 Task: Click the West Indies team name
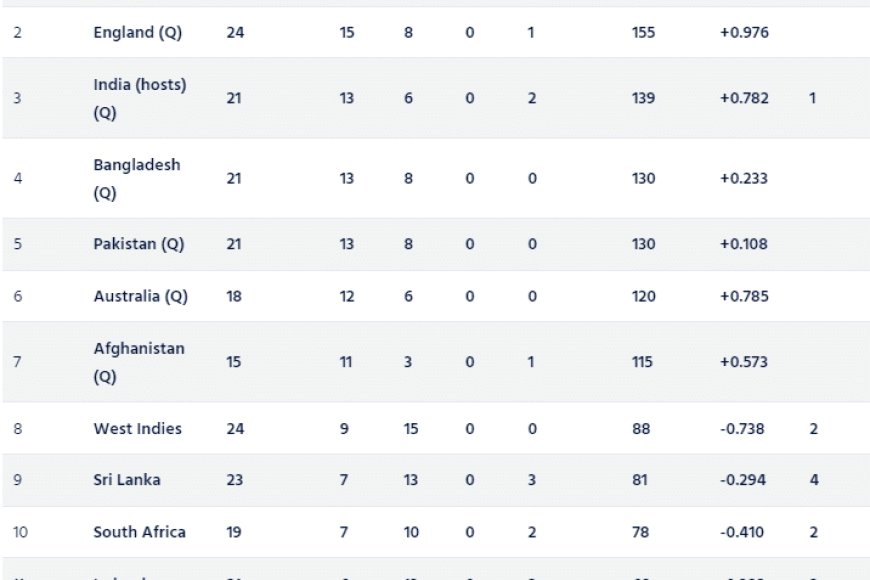click(138, 428)
